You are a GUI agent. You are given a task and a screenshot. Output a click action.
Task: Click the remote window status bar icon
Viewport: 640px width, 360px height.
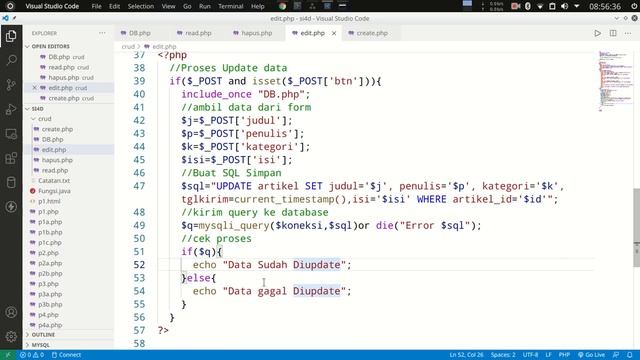click(7, 355)
